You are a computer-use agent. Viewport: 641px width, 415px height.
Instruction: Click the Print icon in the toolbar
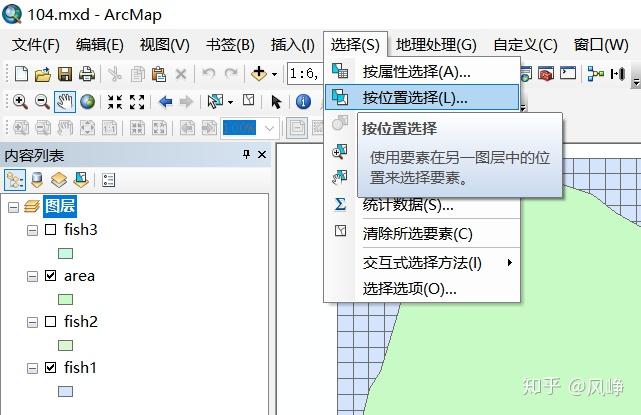tap(87, 74)
